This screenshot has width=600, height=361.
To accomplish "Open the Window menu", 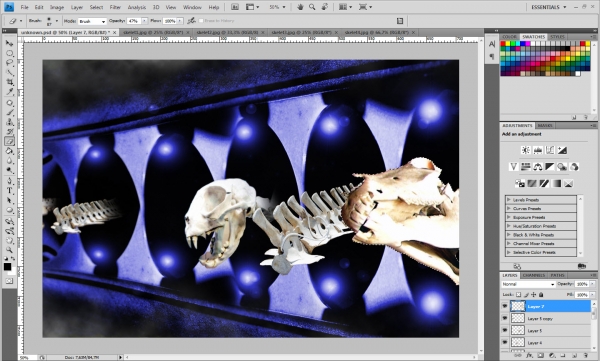I will click(192, 7).
